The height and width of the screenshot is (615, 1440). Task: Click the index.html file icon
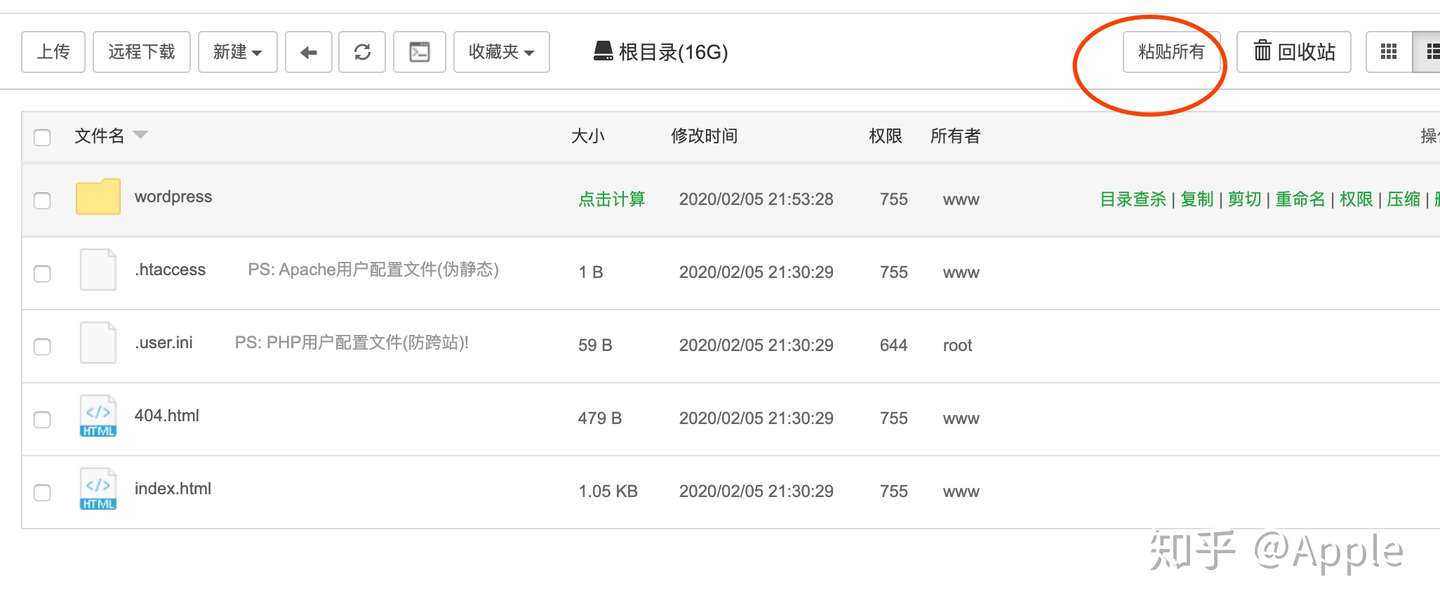(98, 489)
